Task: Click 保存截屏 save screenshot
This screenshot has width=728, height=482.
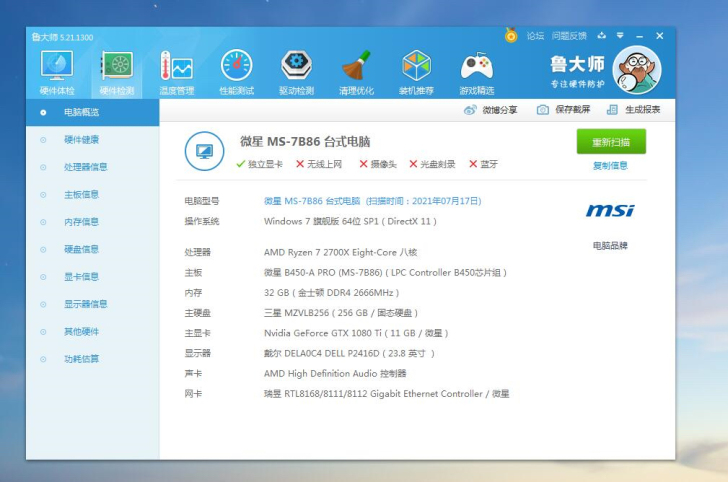Action: pos(563,110)
